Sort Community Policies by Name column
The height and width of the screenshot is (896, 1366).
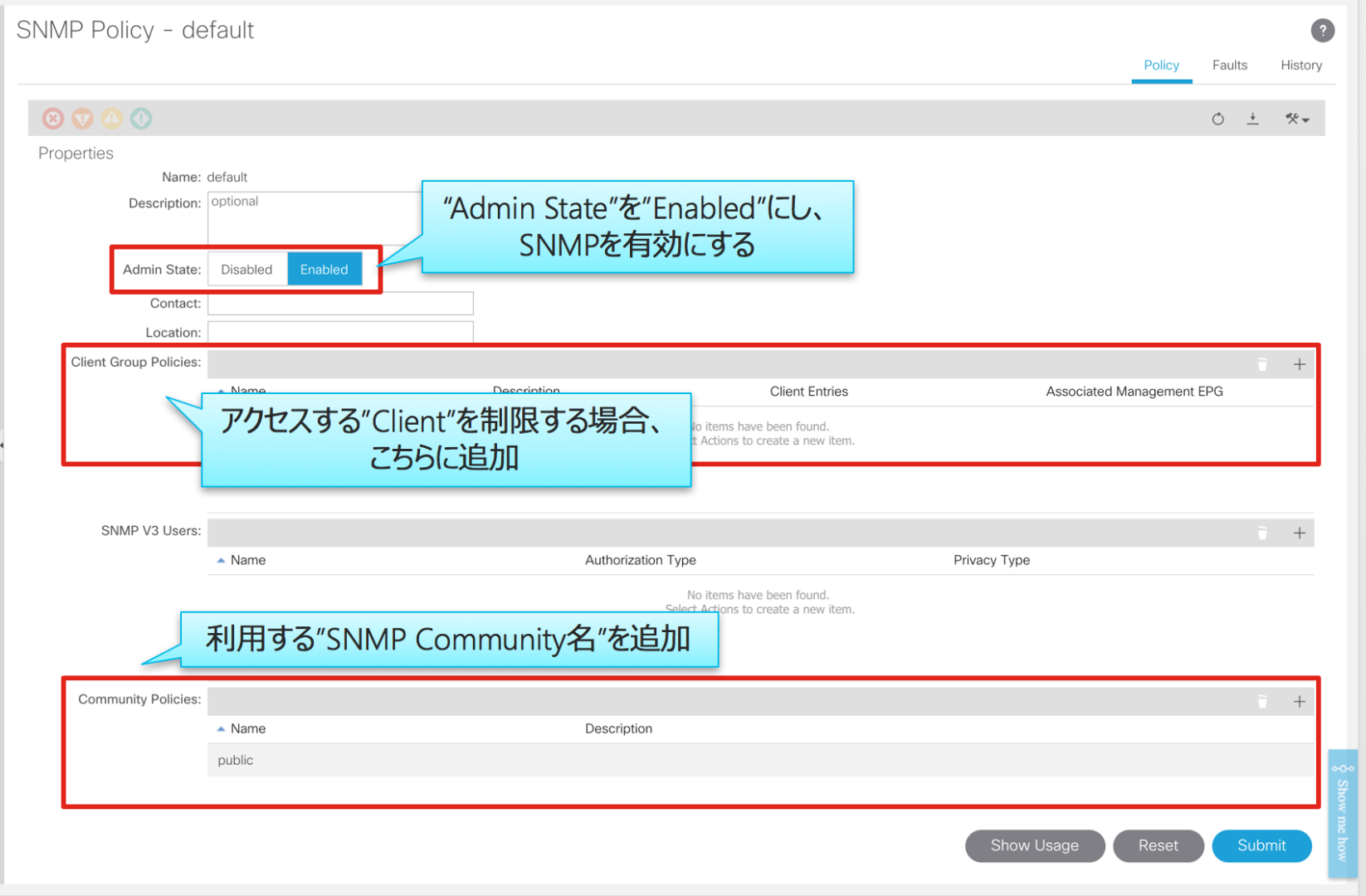tap(247, 728)
